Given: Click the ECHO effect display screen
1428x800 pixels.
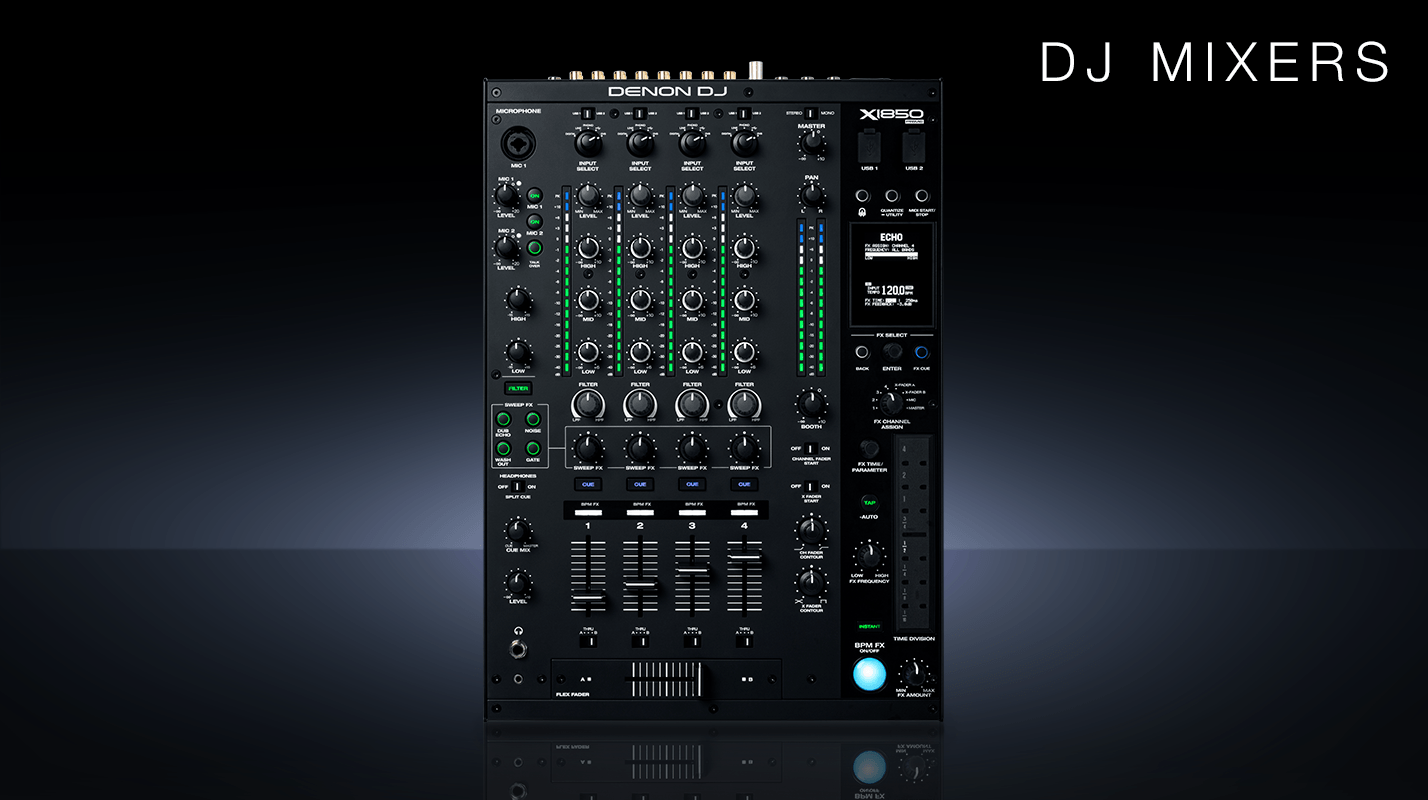Looking at the screenshot, I should point(891,273).
